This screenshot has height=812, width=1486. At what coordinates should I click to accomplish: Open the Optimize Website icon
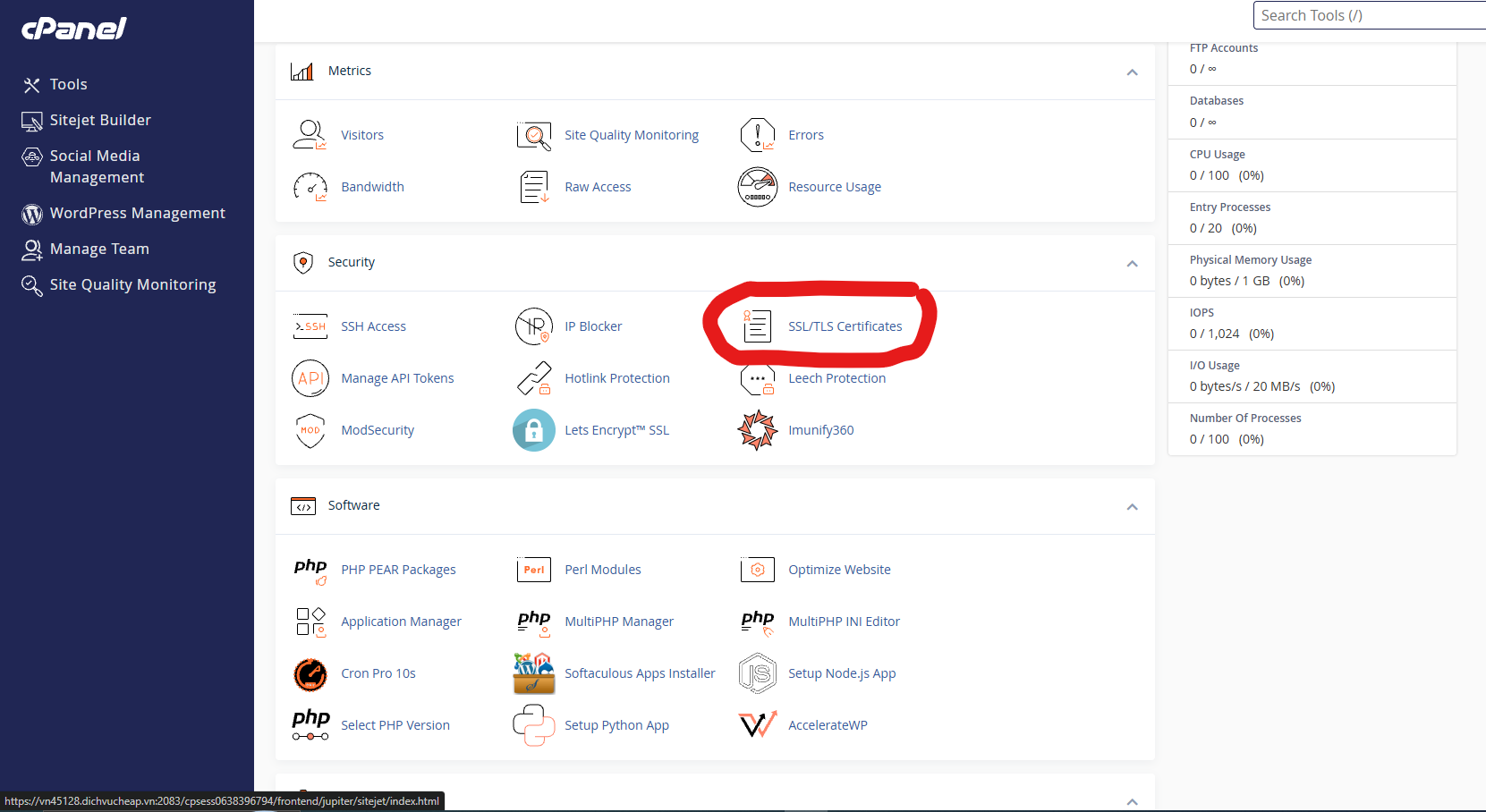coord(758,570)
